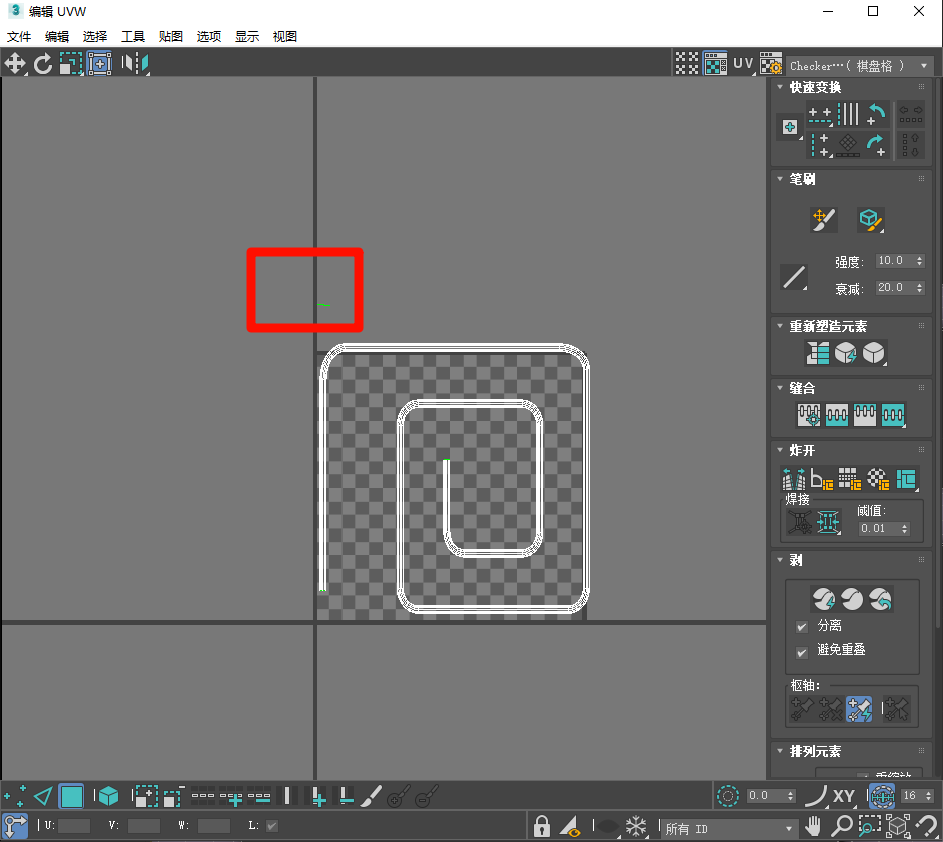The height and width of the screenshot is (842, 943).
Task: Click the align horizontally icon
Action: 820,114
